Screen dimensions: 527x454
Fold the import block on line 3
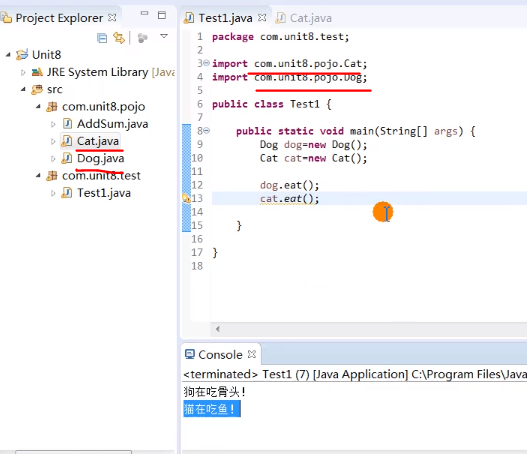(x=207, y=63)
